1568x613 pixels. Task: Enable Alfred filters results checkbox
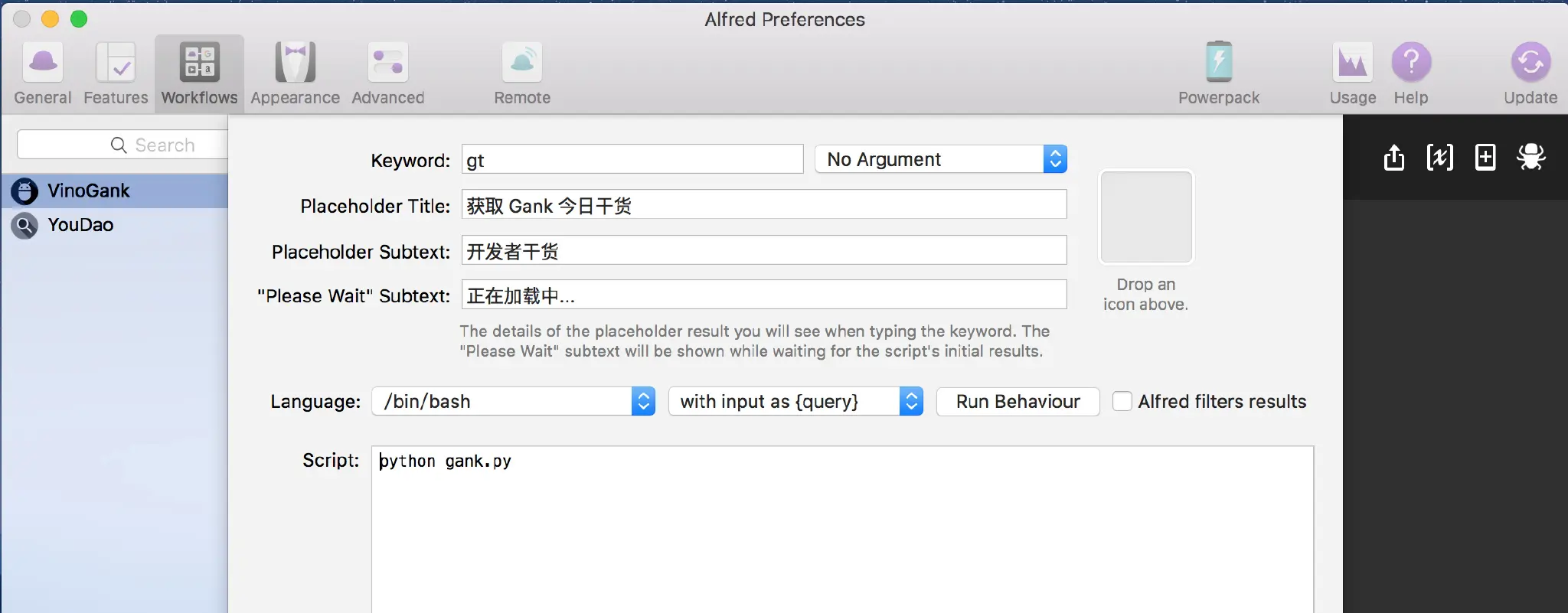coord(1122,401)
